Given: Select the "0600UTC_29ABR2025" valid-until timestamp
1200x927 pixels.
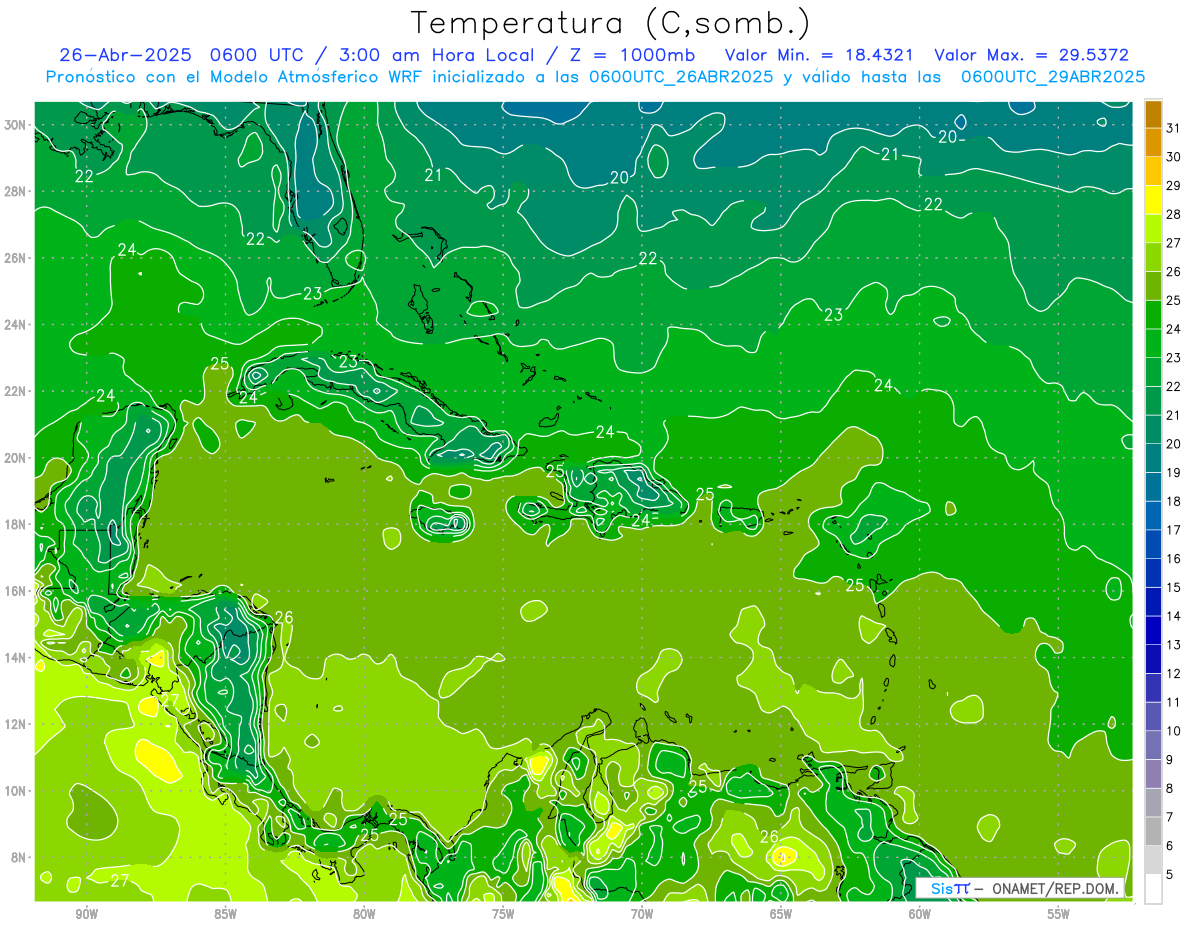Looking at the screenshot, I should [x=1053, y=76].
